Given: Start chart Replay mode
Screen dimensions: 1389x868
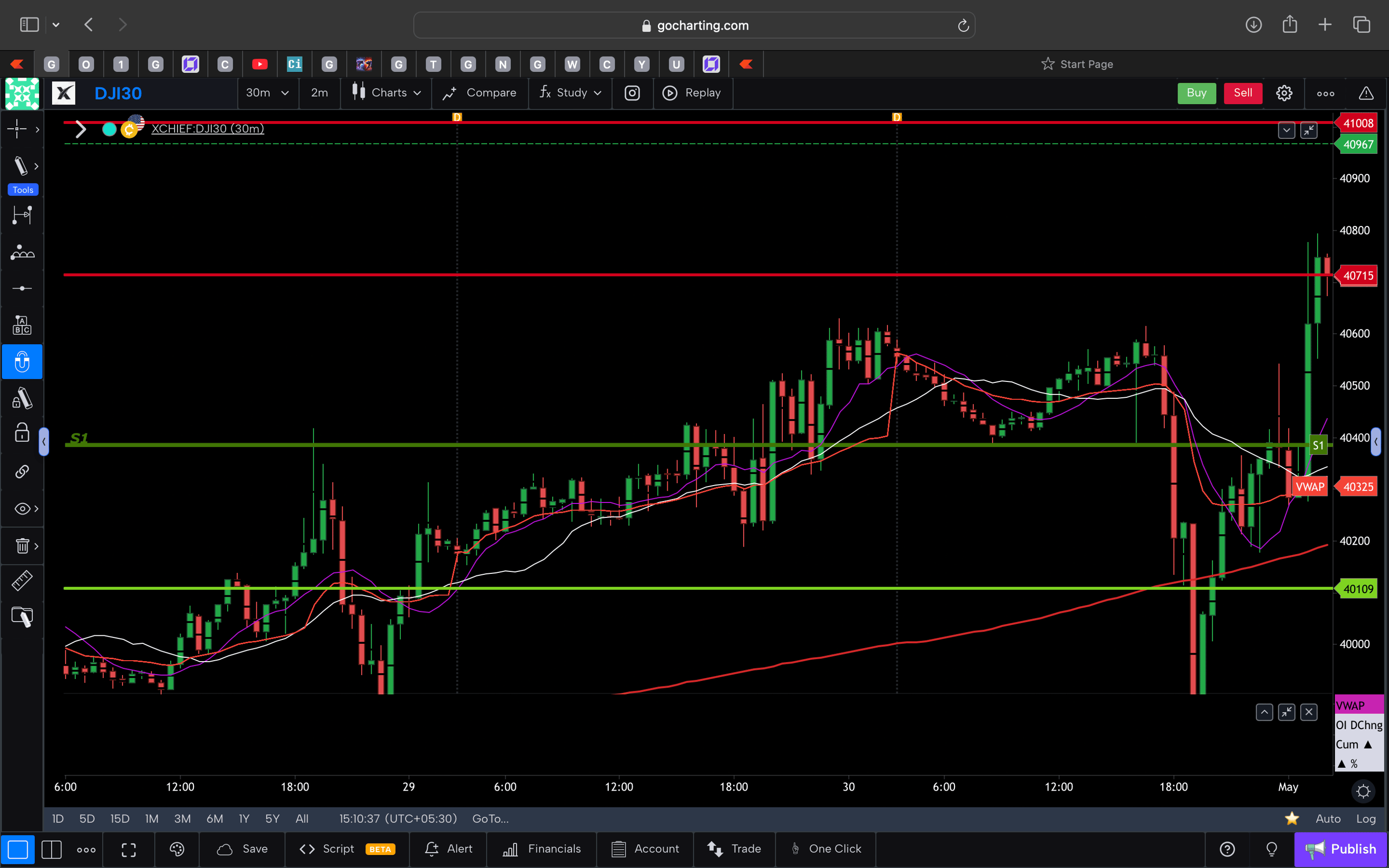Looking at the screenshot, I should pyautogui.click(x=693, y=93).
